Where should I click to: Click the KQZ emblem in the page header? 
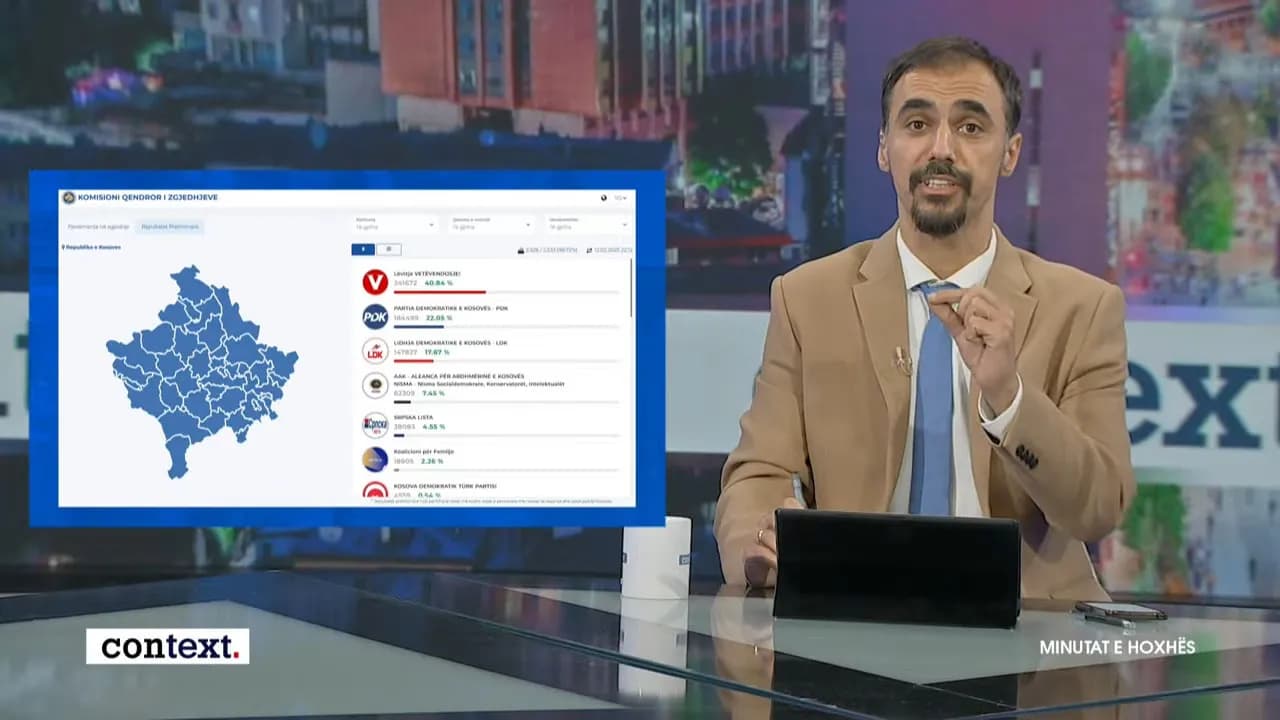point(69,198)
